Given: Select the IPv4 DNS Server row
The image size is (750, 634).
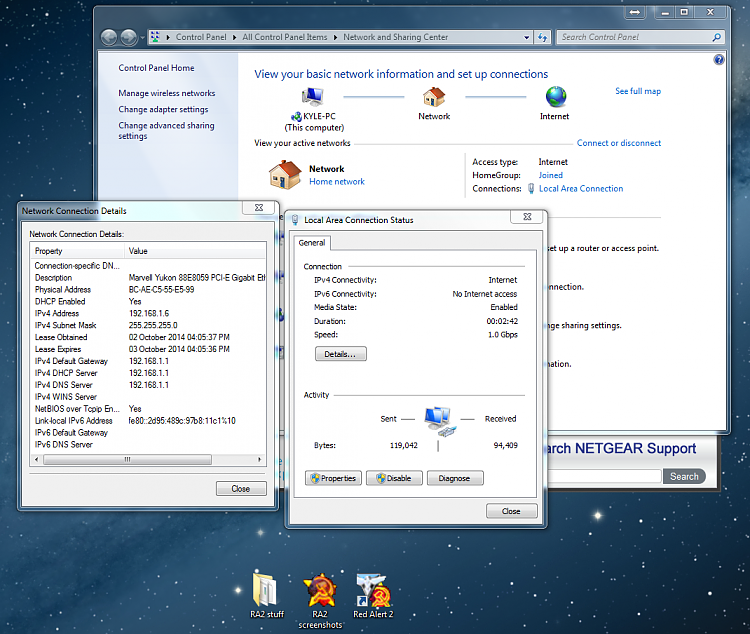Looking at the screenshot, I should (148, 385).
